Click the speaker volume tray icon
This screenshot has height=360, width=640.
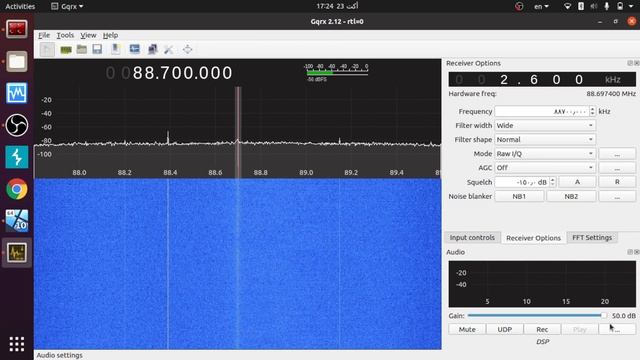(594, 6)
